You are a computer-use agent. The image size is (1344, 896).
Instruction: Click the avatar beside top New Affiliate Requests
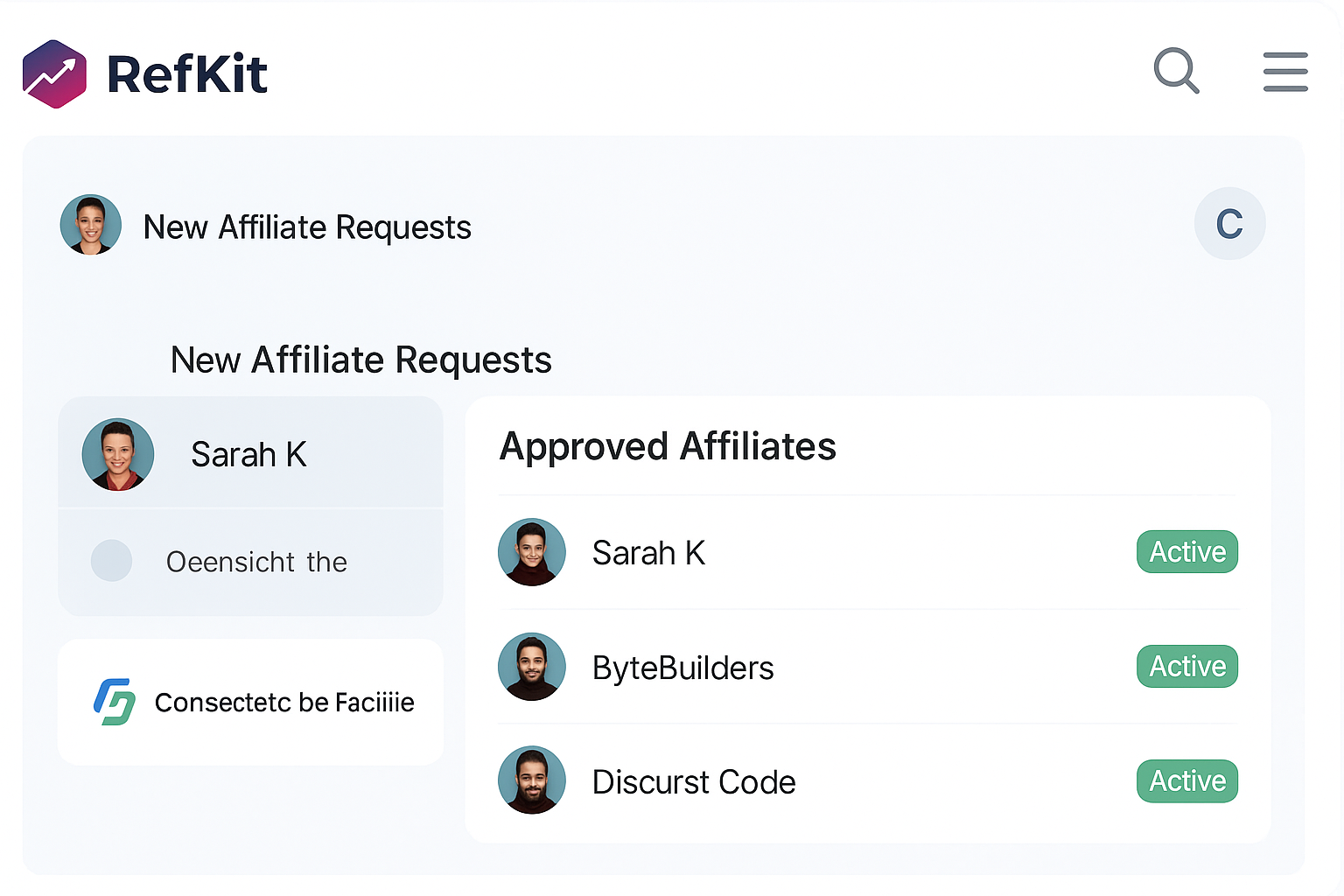click(91, 225)
